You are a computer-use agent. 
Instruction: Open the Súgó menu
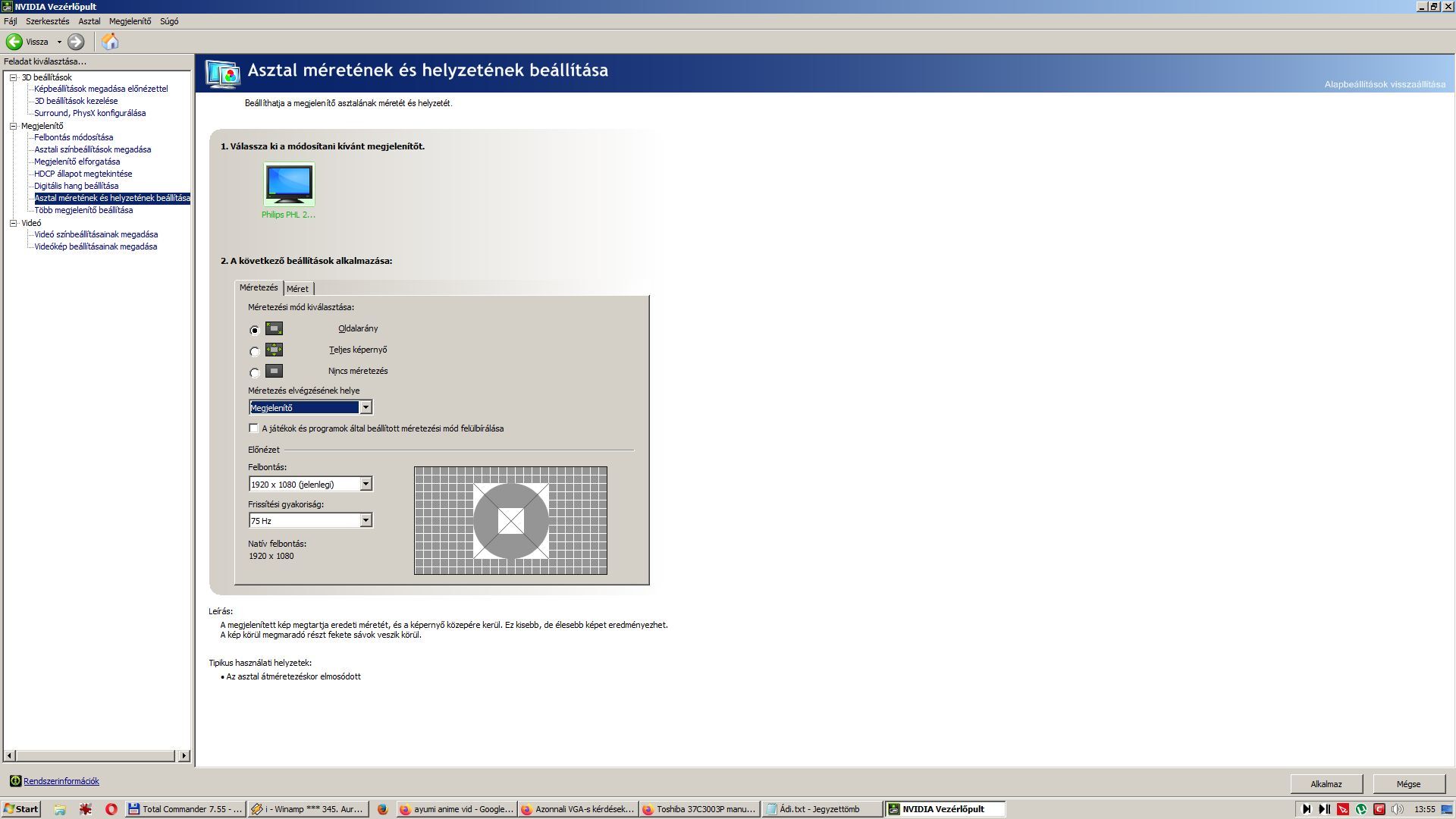pyautogui.click(x=169, y=21)
